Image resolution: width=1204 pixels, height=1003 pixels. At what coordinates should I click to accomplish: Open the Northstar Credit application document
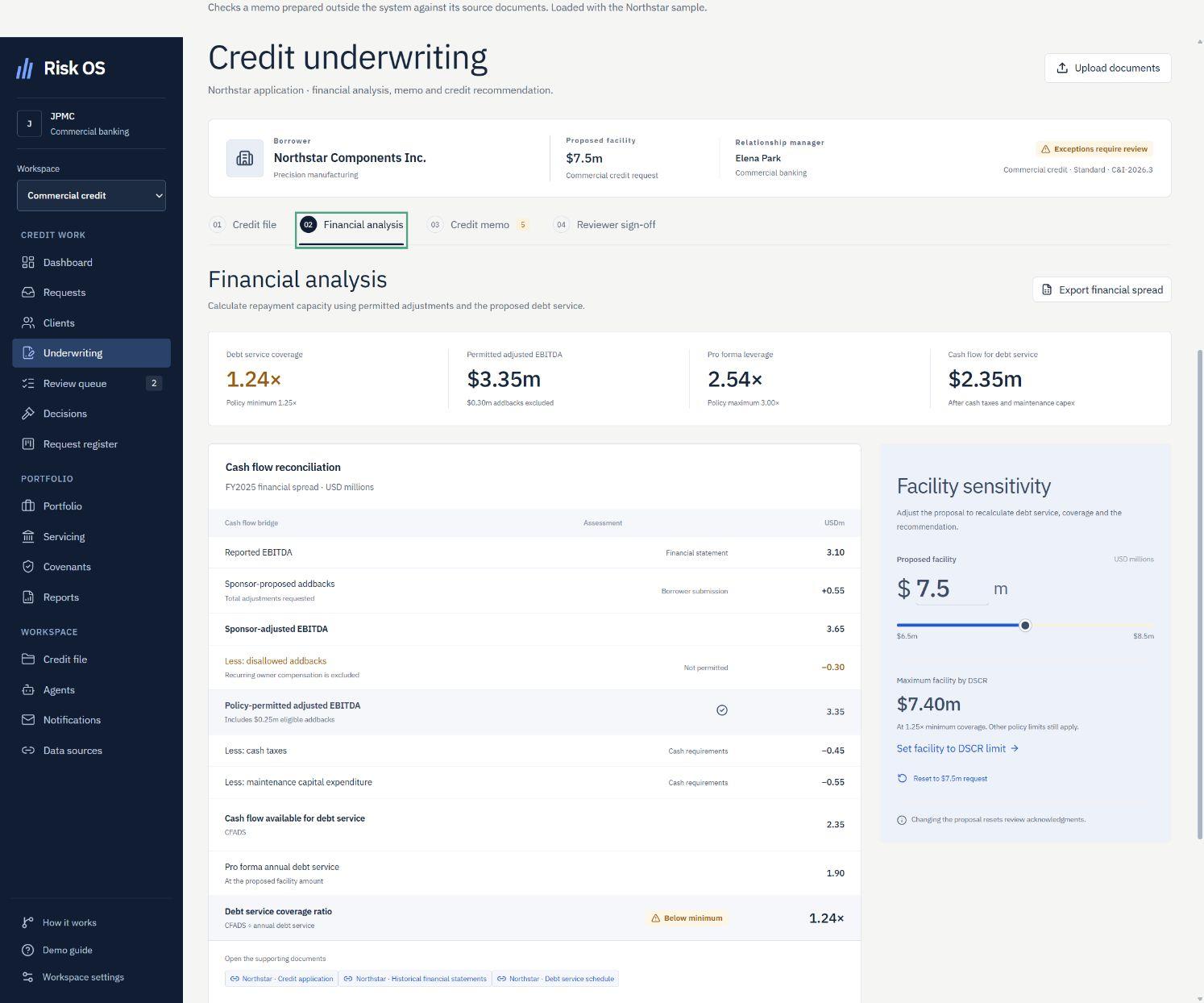(281, 979)
